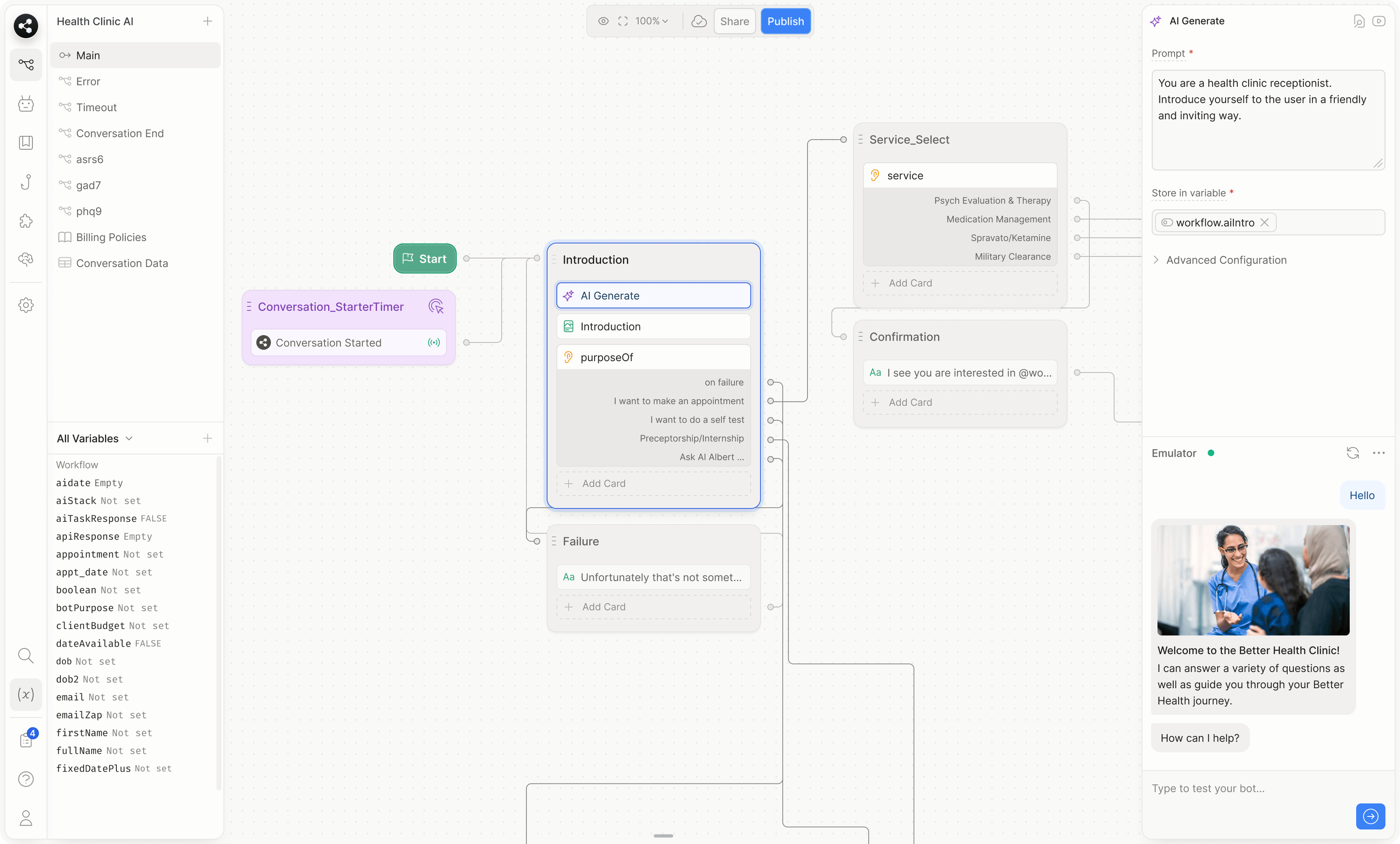This screenshot has width=1400, height=844.
Task: Toggle fullscreen view with the brackets icon
Action: pyautogui.click(x=622, y=21)
